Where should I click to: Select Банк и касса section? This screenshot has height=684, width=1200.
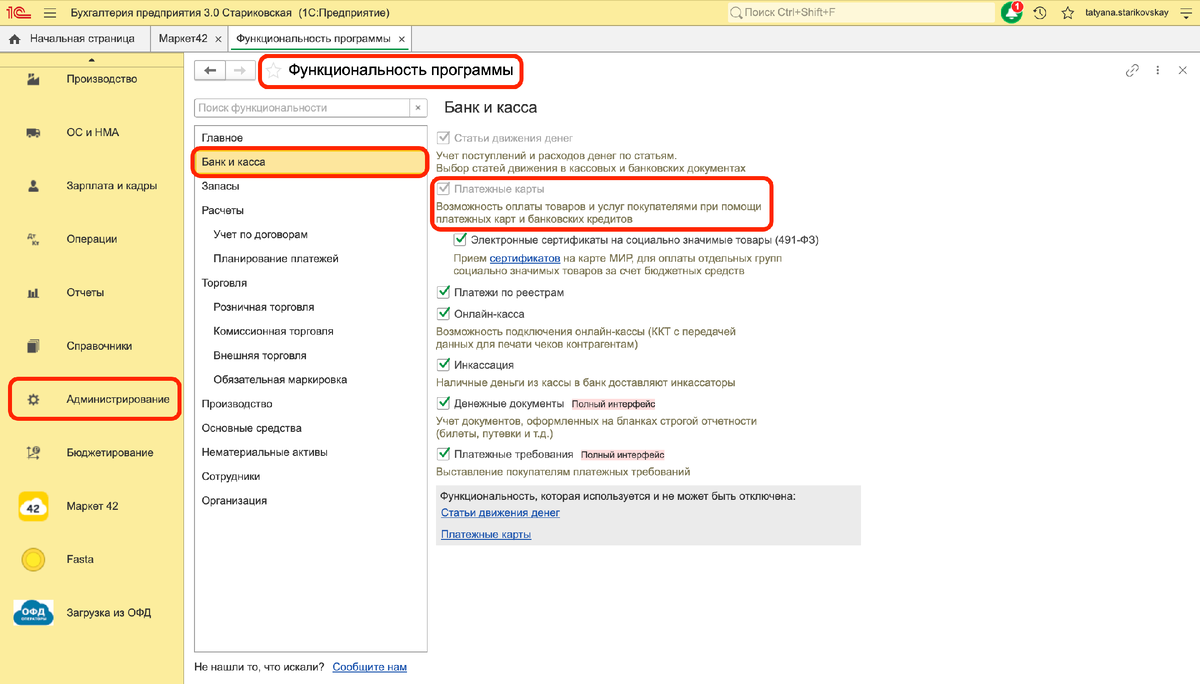[311, 161]
